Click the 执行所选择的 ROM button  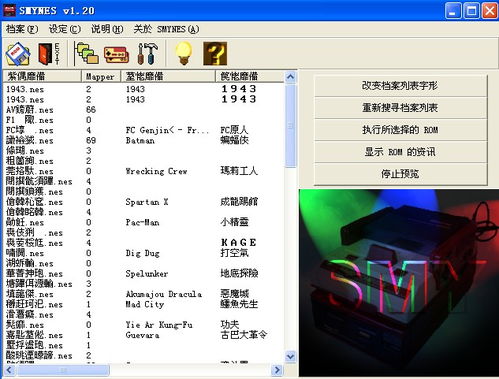(x=400, y=130)
